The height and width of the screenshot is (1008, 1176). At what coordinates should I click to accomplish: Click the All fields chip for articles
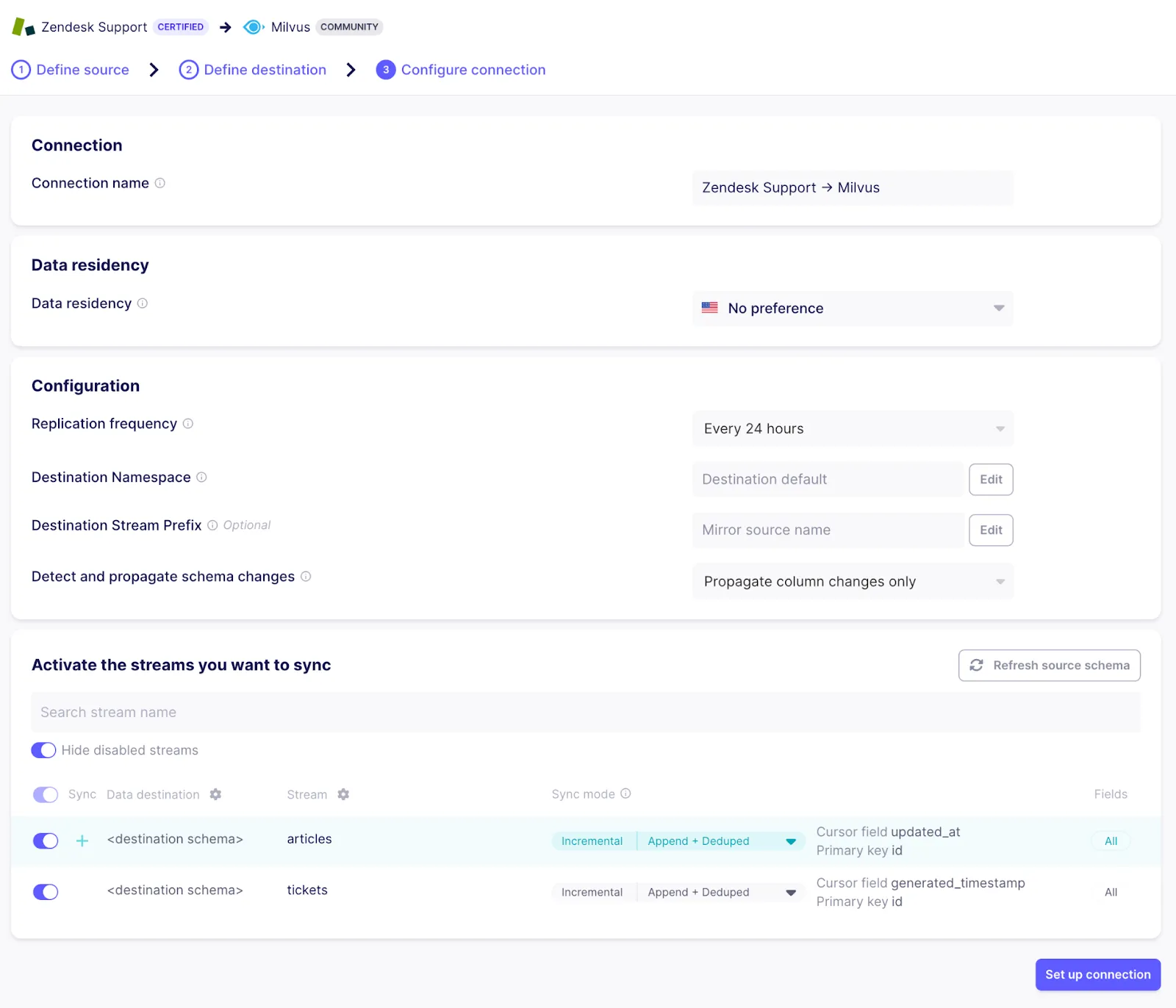(1111, 841)
